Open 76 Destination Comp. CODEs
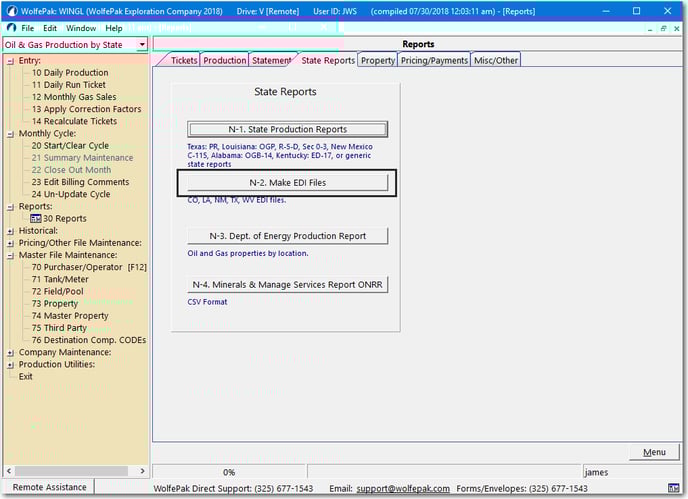The image size is (688, 499). pos(89,341)
